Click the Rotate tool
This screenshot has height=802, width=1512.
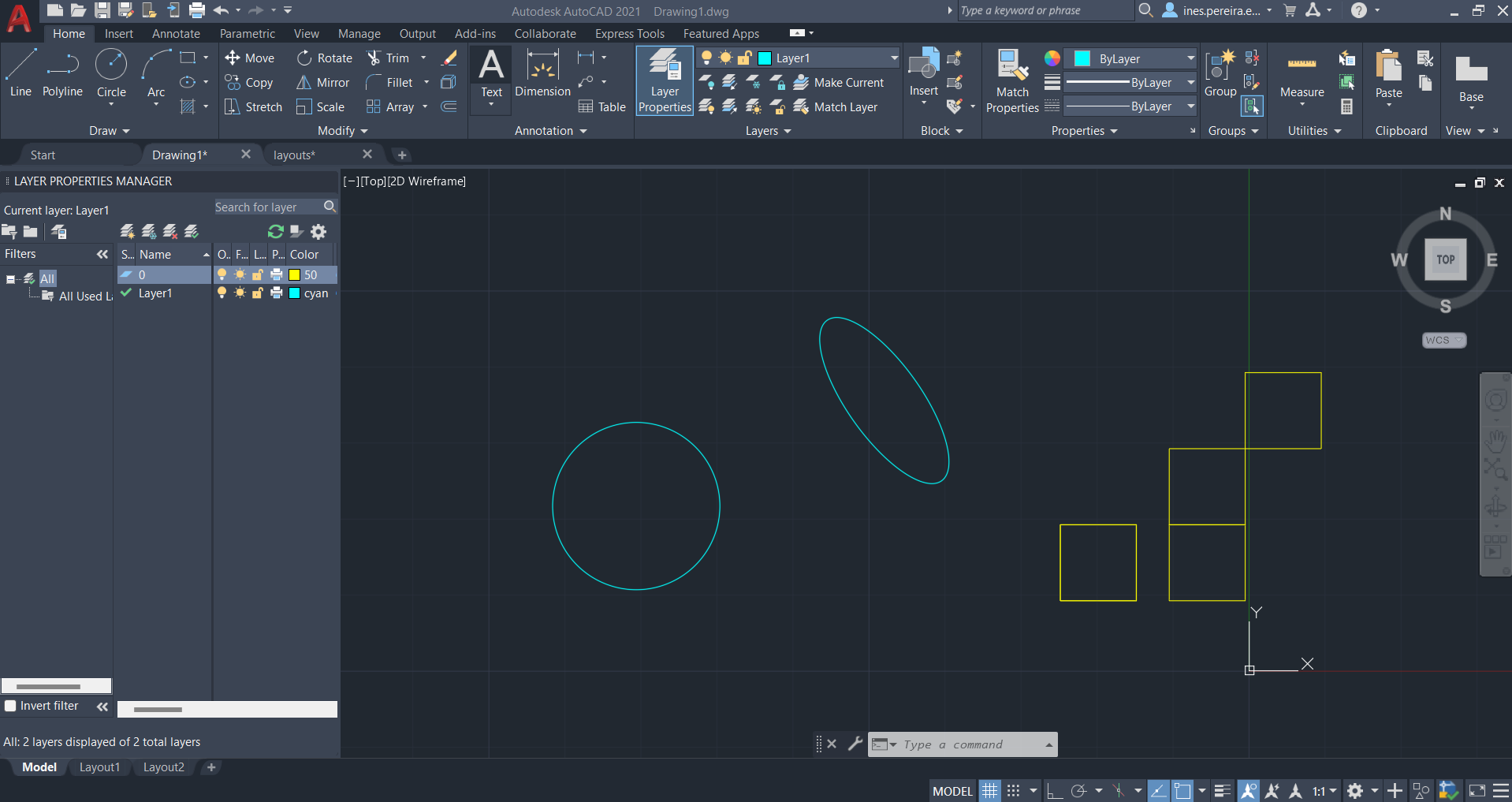click(324, 58)
